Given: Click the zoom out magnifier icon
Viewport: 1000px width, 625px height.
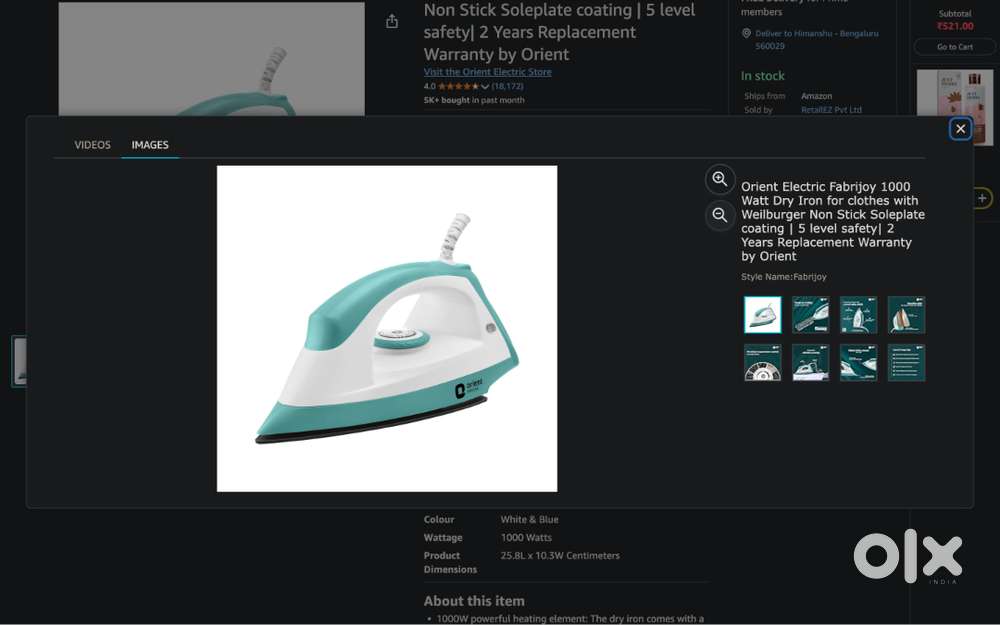Looking at the screenshot, I should (x=720, y=215).
